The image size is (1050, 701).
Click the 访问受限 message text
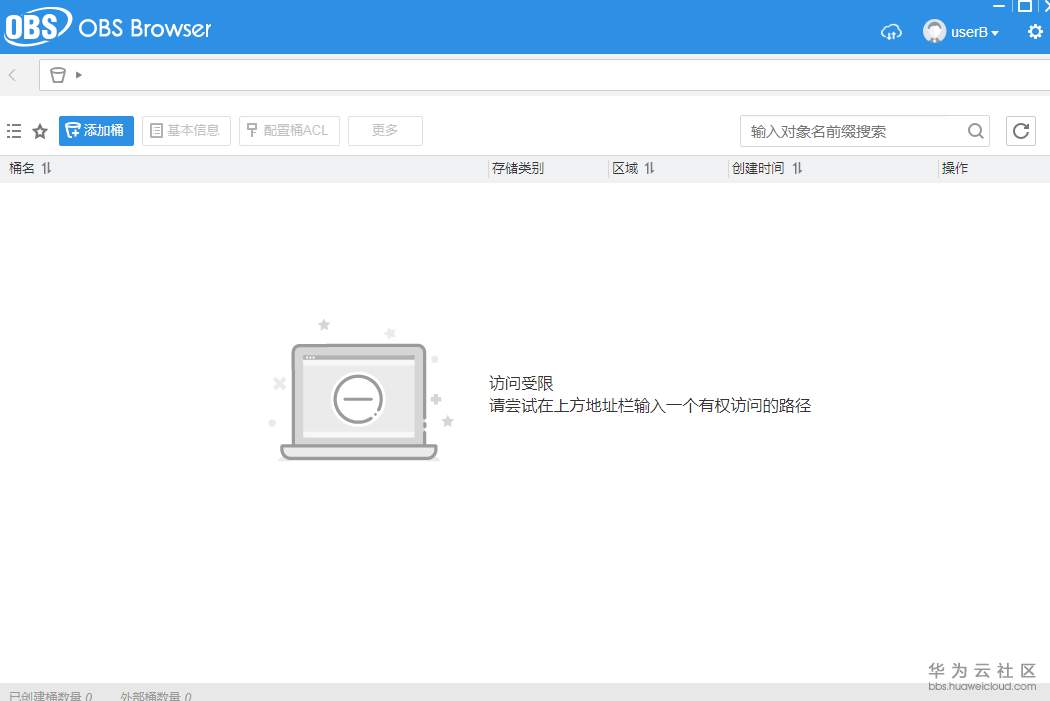tap(521, 383)
